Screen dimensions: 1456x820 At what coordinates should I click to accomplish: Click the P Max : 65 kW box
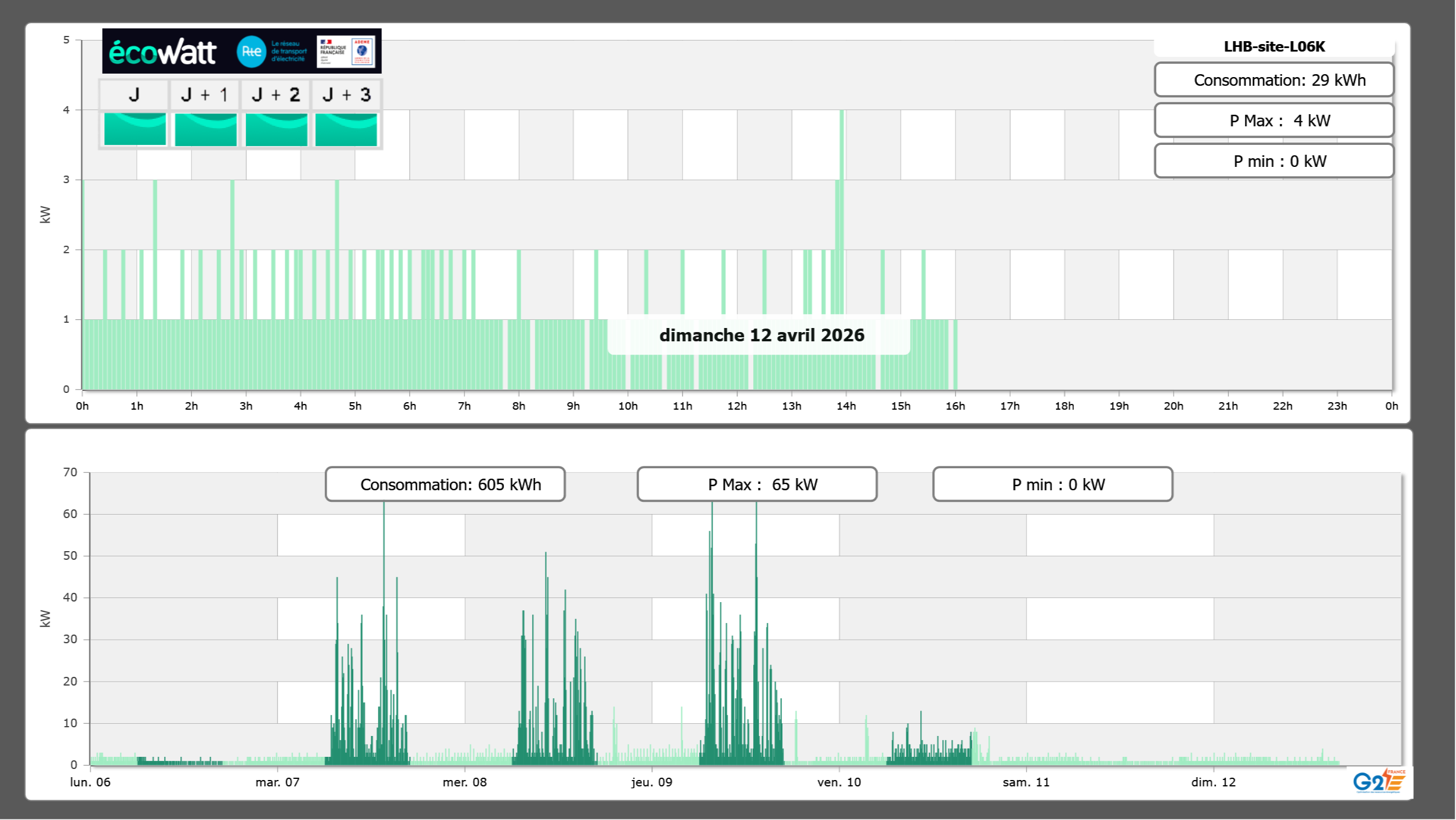757,484
